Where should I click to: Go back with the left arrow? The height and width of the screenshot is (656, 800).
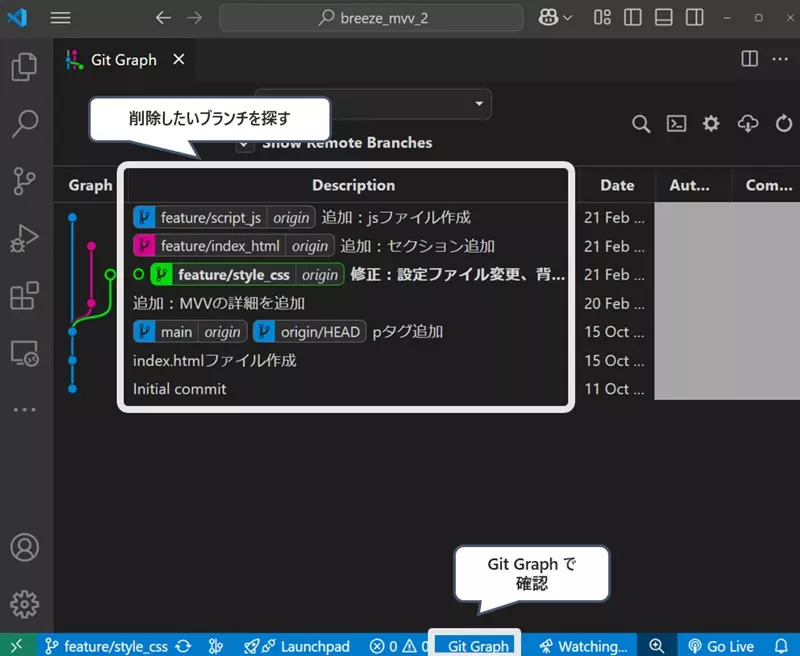(163, 18)
